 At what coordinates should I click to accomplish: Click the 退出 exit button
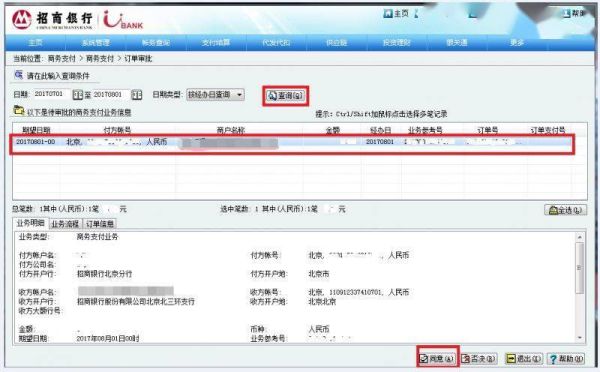[x=524, y=359]
